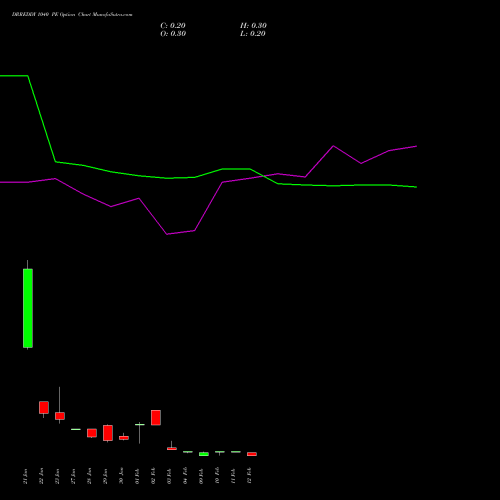
Task: Click the '02 Feb' date axis label
Action: [x=153, y=476]
